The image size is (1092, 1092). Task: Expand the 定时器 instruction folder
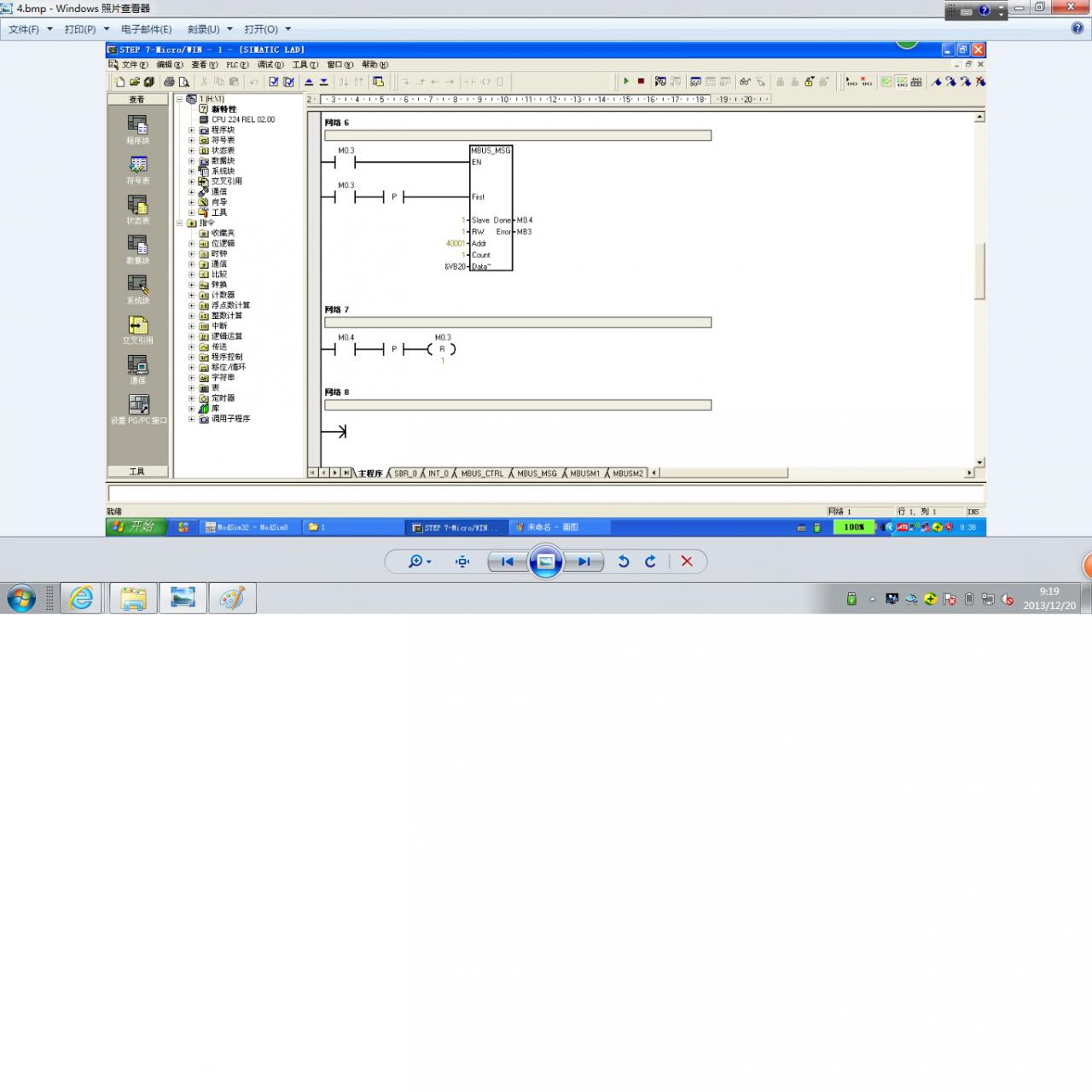coord(191,398)
